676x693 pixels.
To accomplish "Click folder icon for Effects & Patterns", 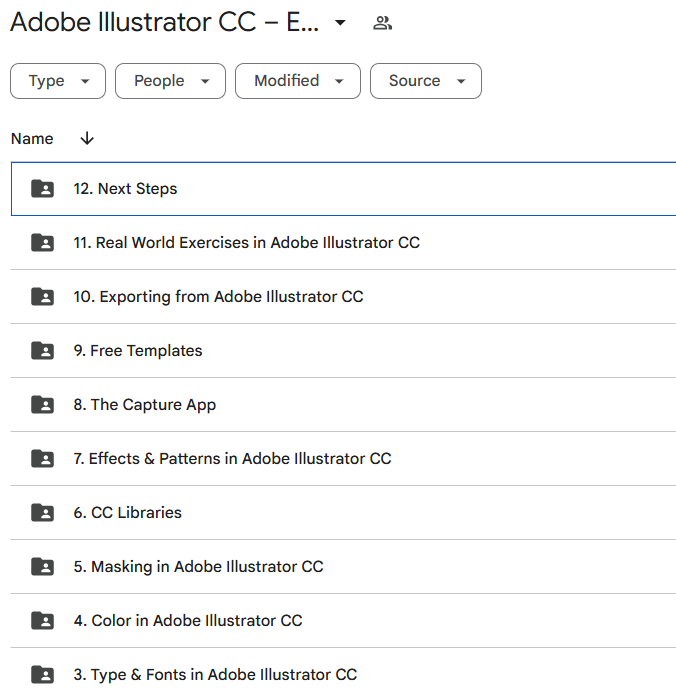I will click(42, 458).
